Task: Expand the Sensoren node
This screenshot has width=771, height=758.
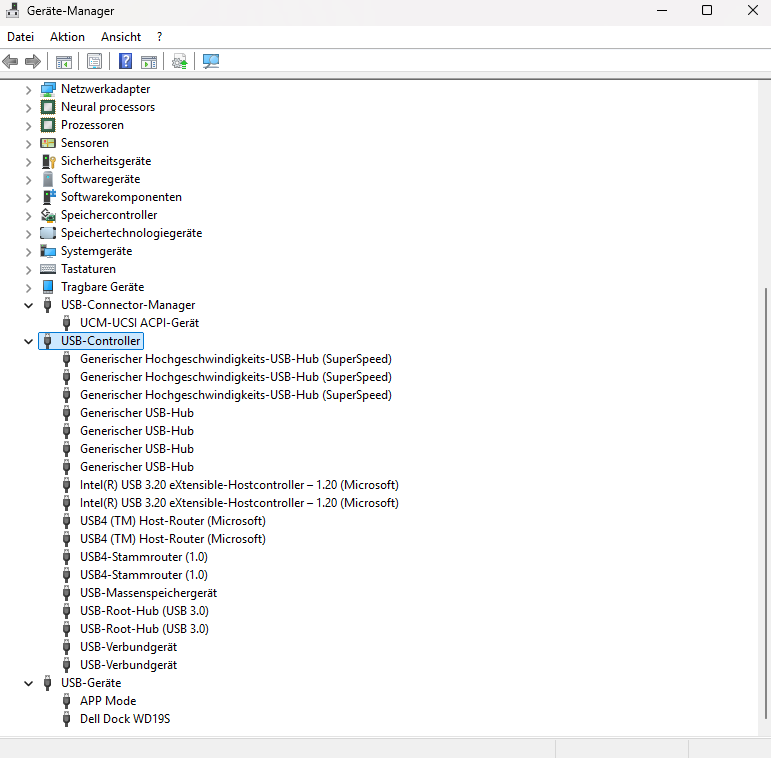Action: [29, 144]
